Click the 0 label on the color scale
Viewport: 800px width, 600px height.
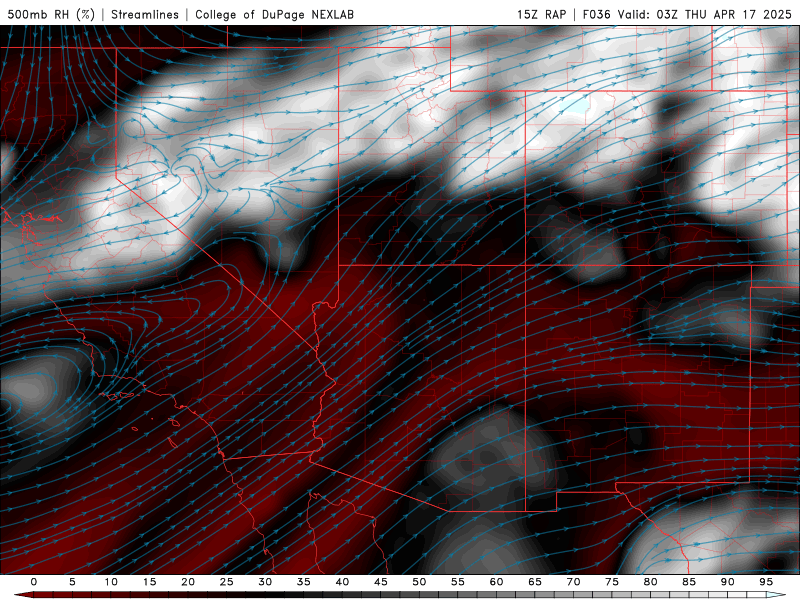[x=34, y=582]
